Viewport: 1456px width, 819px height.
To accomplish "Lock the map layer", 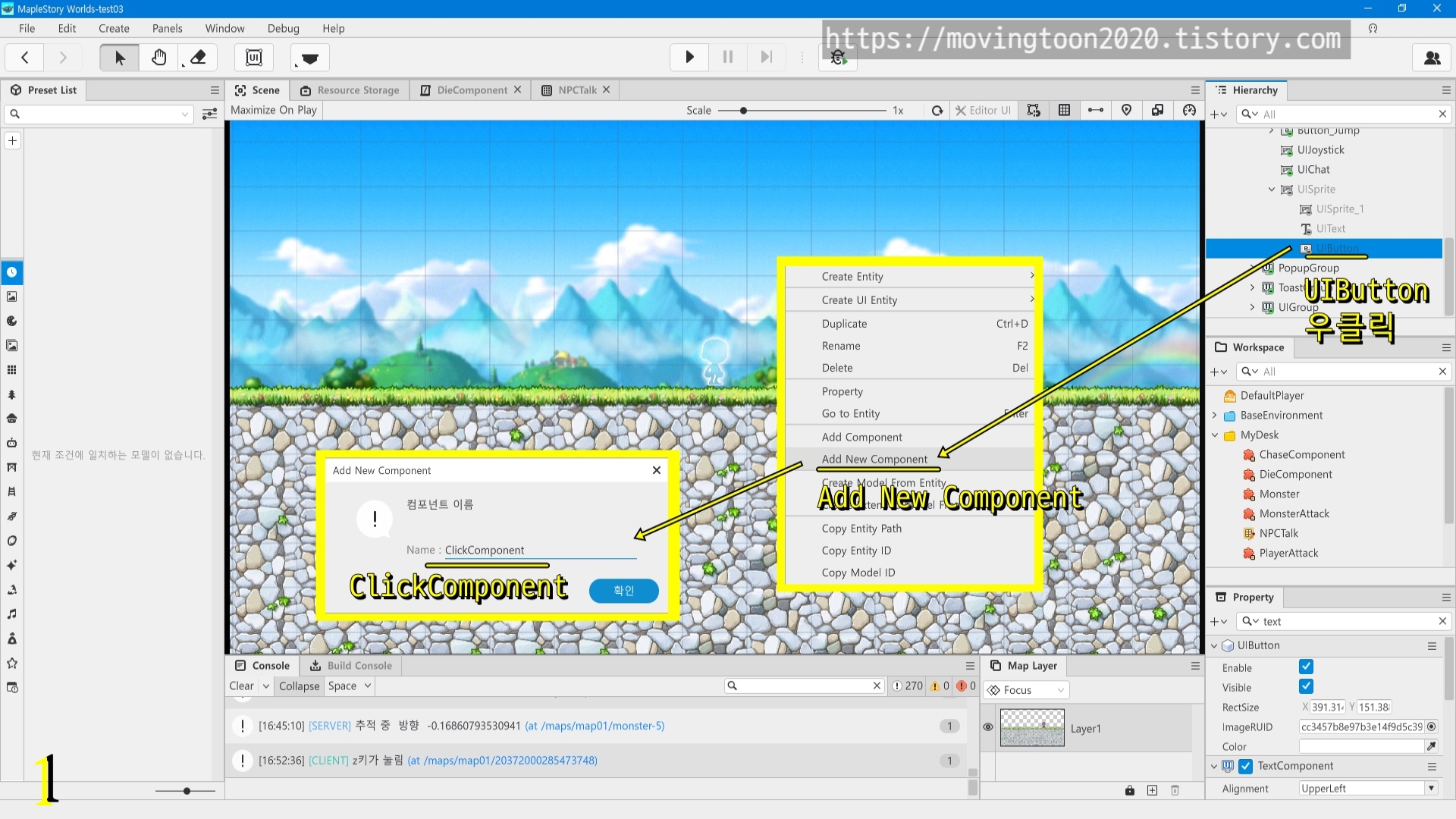I will (x=1130, y=790).
